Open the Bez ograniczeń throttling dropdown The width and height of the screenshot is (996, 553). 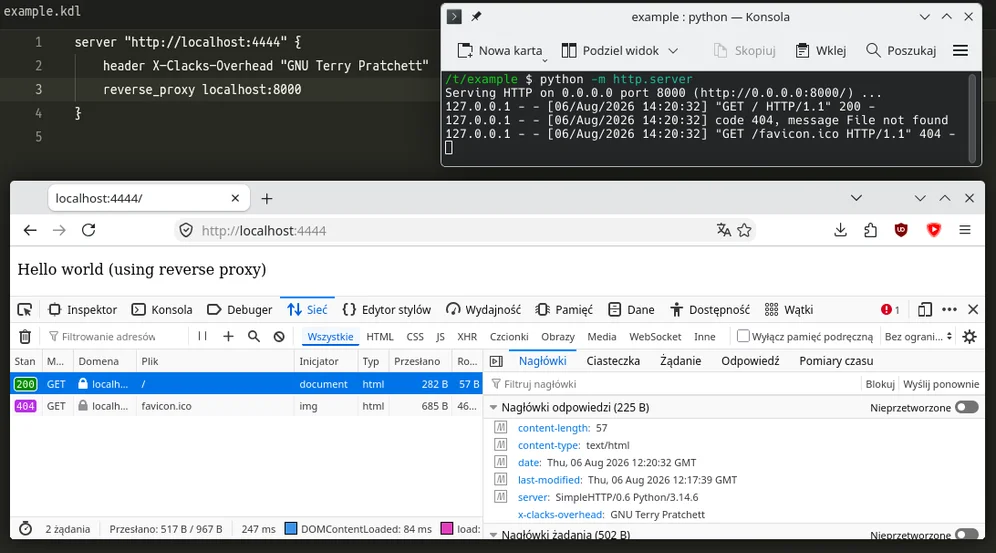tap(919, 336)
